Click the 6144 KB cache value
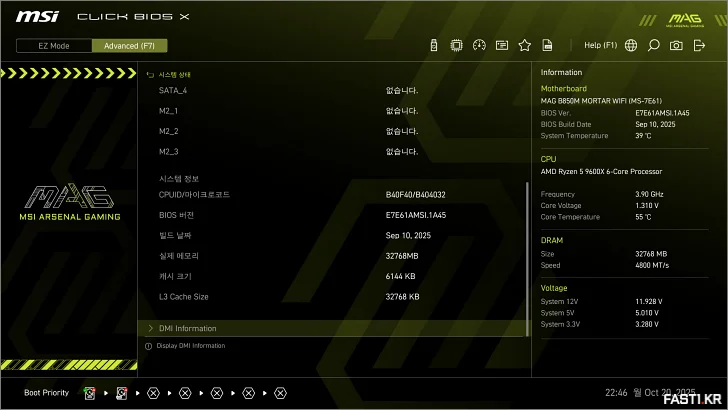 [400, 276]
